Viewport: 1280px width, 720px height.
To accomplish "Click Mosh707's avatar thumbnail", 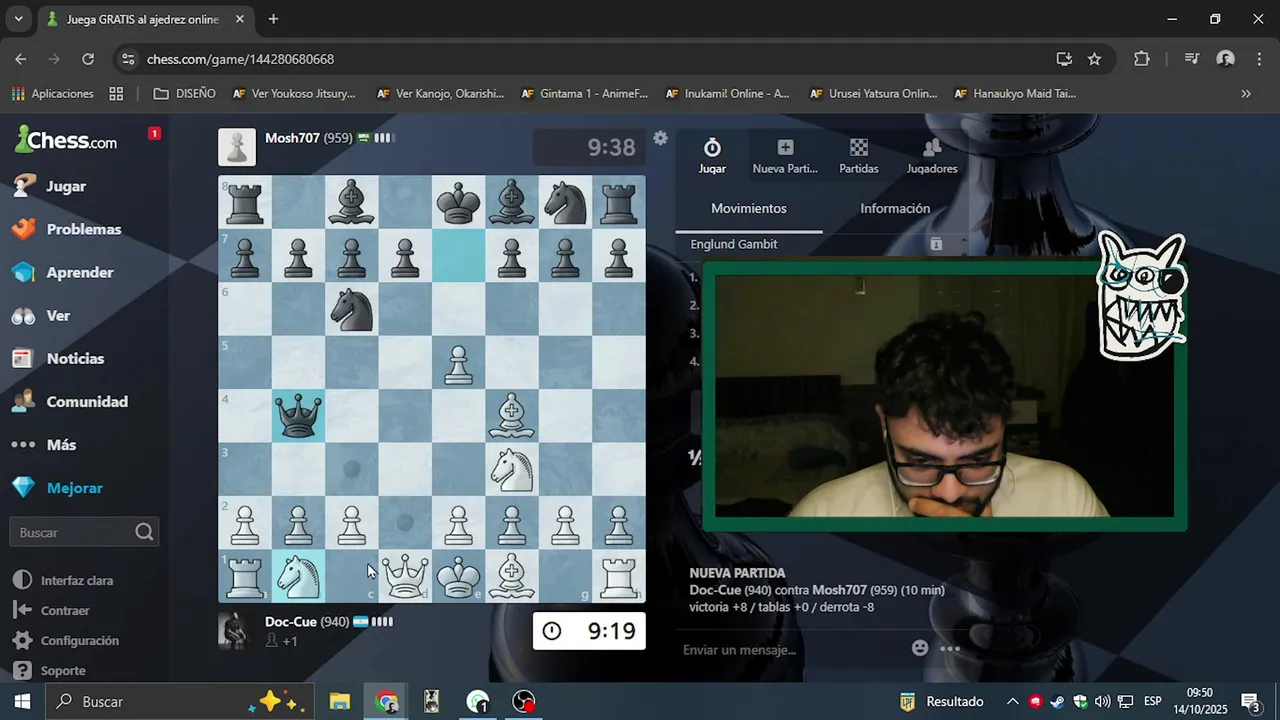I will [x=237, y=147].
